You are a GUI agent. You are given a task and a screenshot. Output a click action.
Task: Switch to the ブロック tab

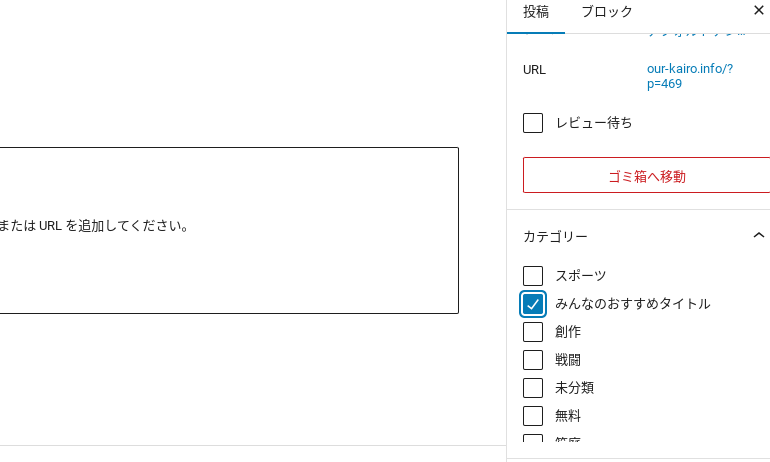pyautogui.click(x=607, y=12)
